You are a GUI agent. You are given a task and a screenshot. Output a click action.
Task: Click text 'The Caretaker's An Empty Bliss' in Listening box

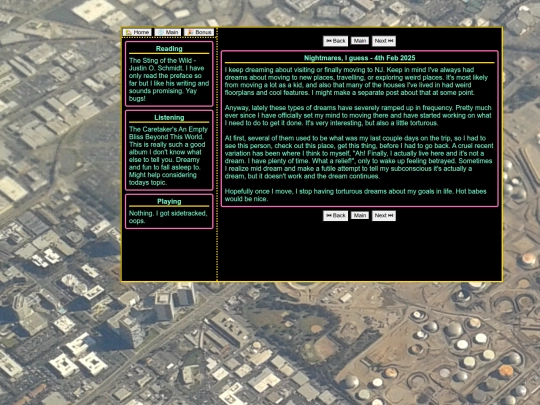[168, 133]
